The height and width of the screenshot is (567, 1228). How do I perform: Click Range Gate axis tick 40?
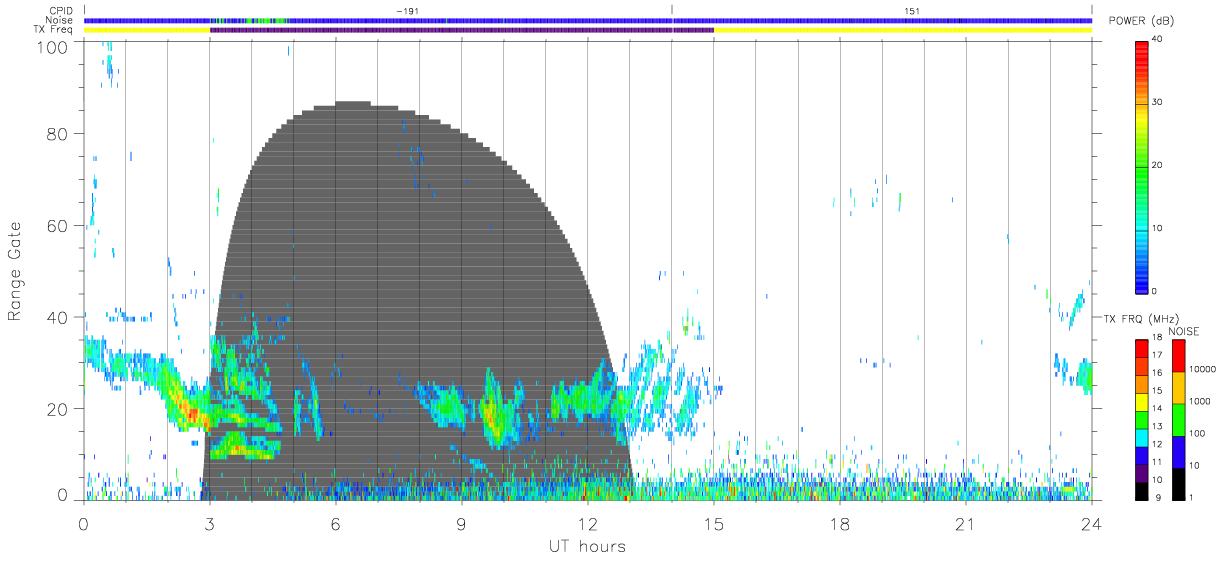58,318
